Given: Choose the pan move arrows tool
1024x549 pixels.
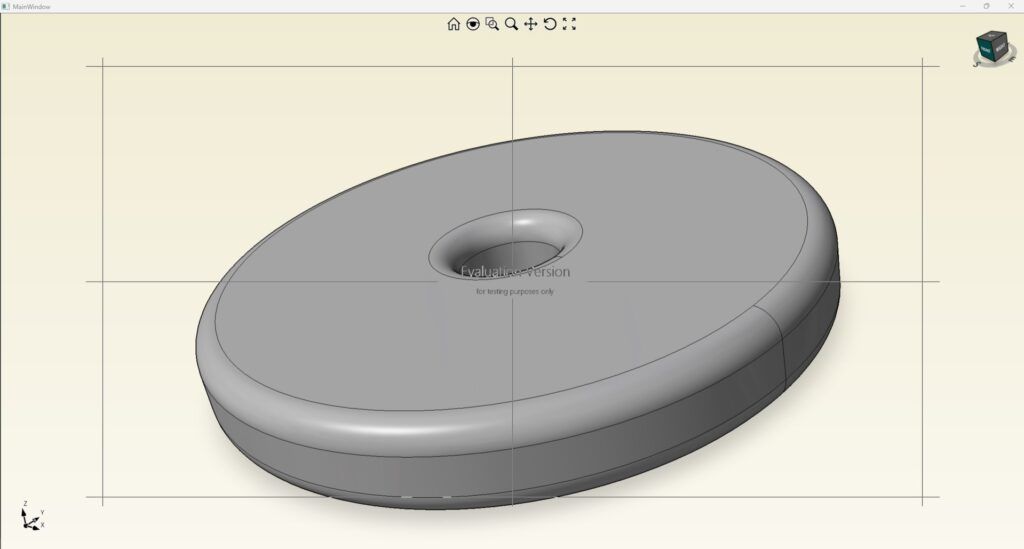Looking at the screenshot, I should click(x=531, y=24).
